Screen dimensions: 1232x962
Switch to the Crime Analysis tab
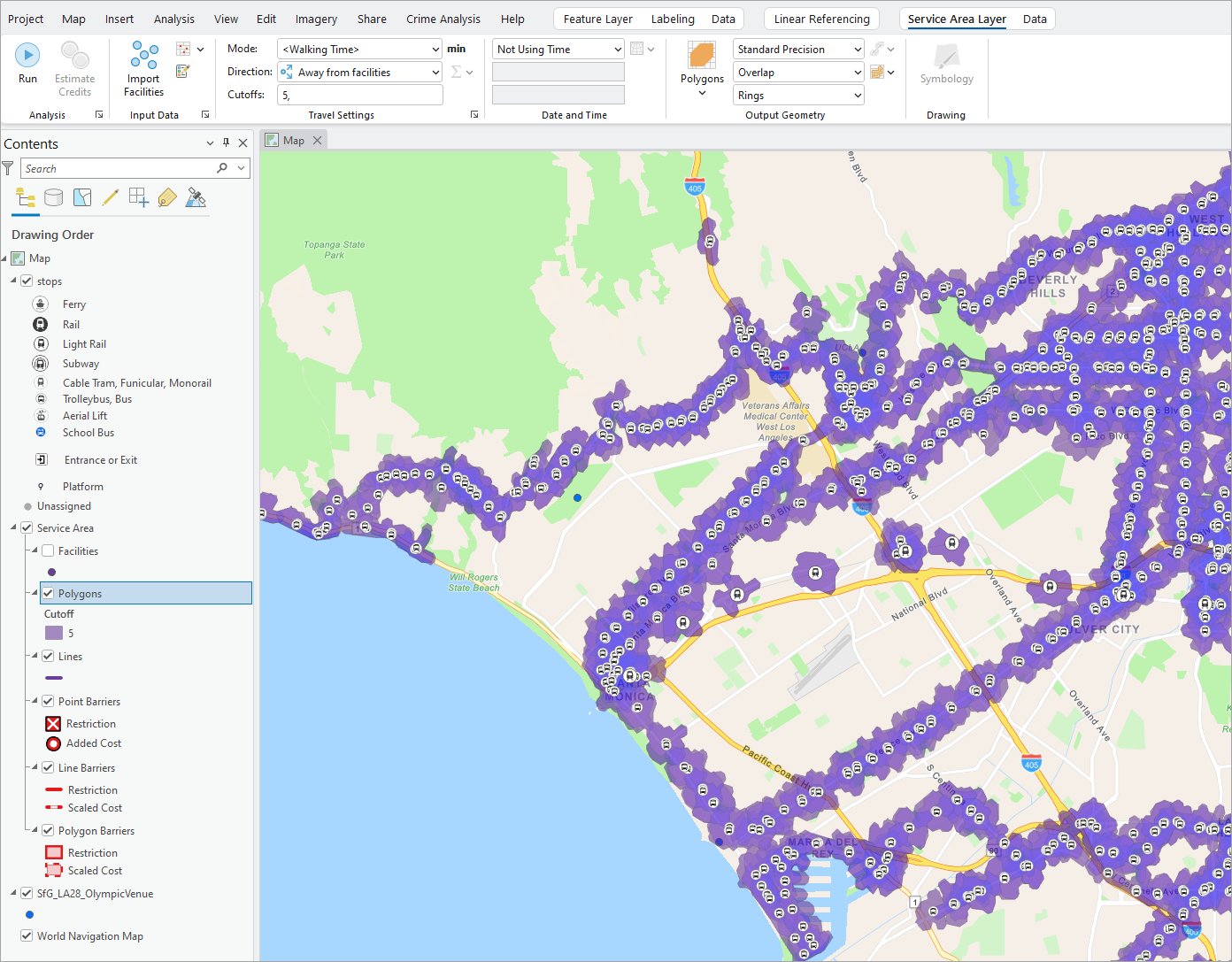point(443,19)
